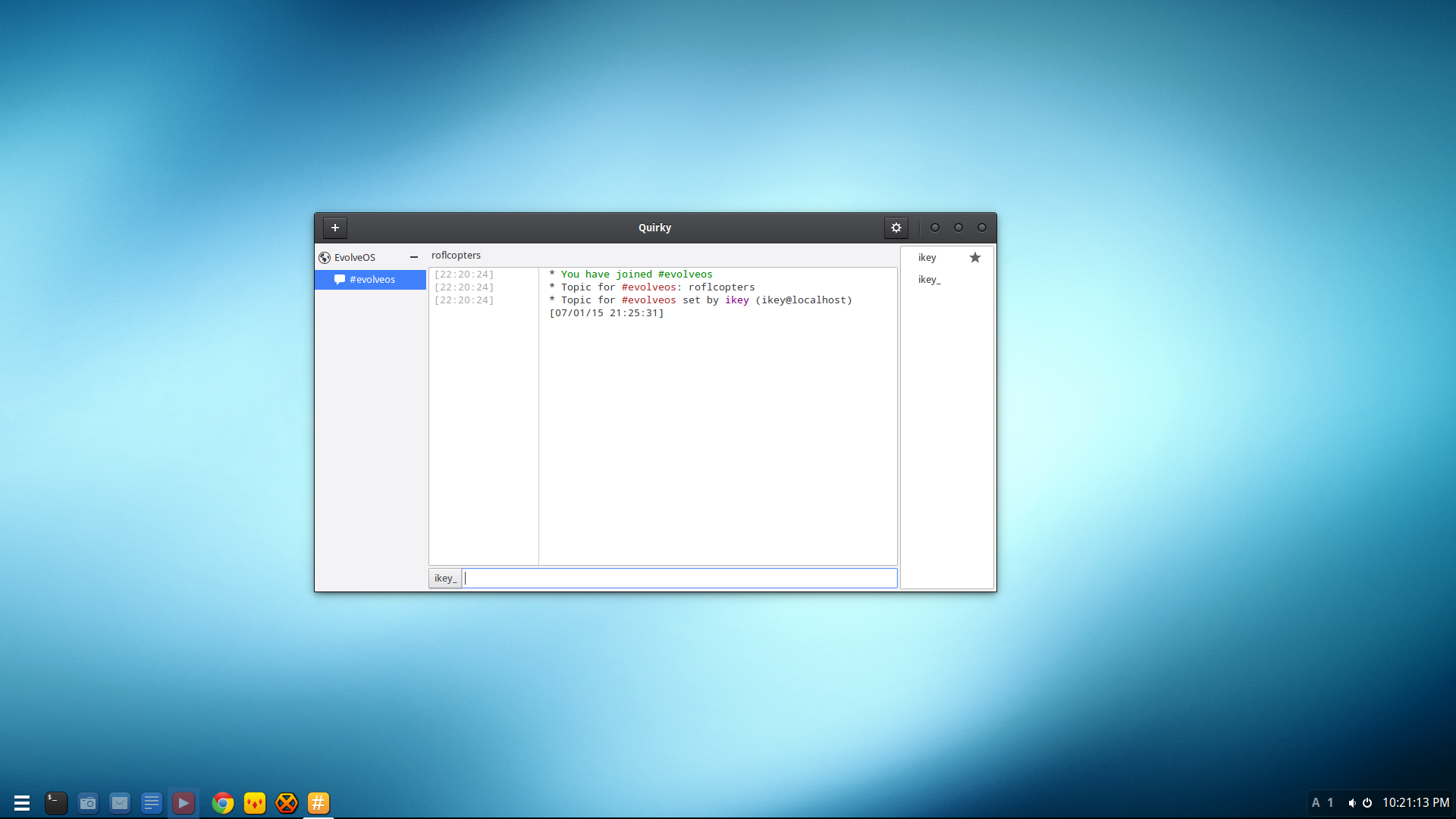Click the purple ikey nick in the topic line

pyautogui.click(x=736, y=300)
